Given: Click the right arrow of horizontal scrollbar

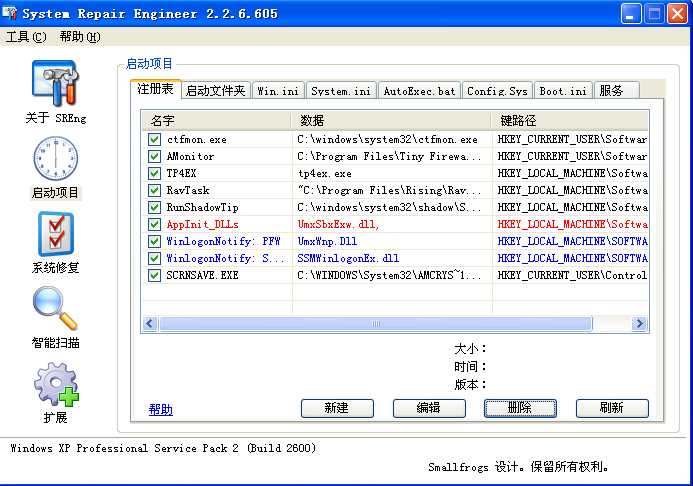Looking at the screenshot, I should coord(639,323).
